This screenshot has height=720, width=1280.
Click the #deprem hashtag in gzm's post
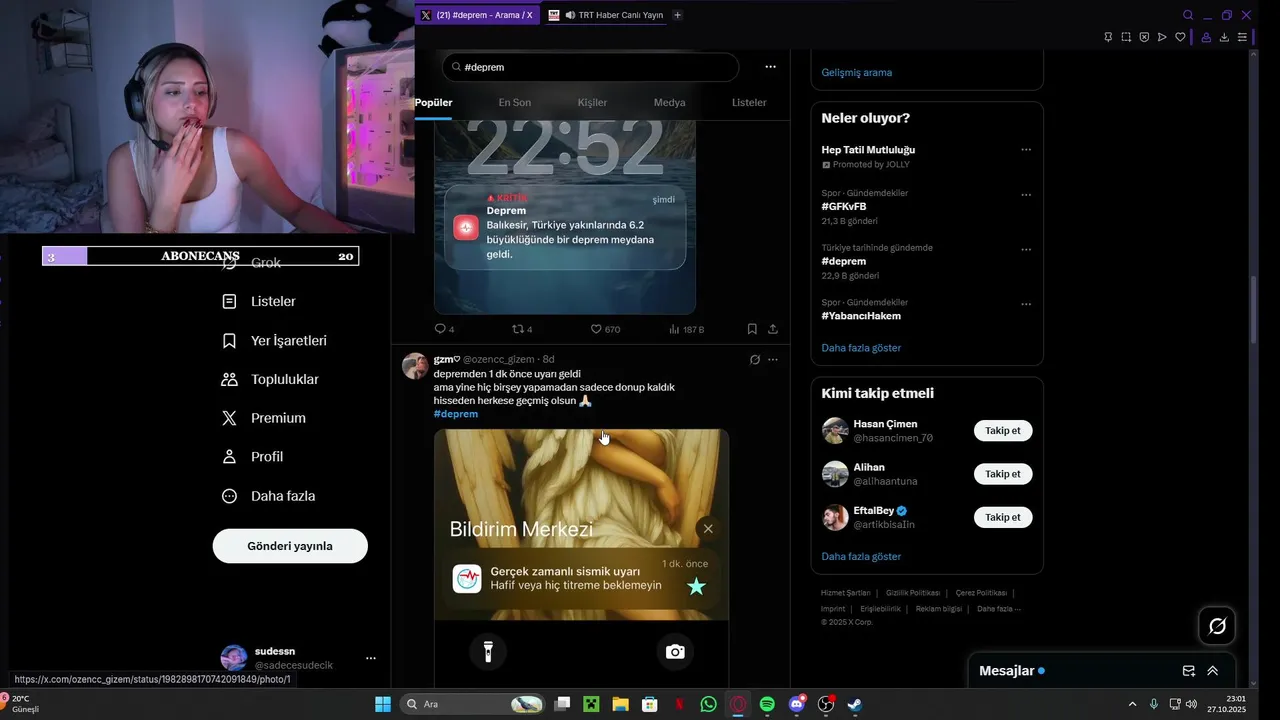(x=456, y=414)
